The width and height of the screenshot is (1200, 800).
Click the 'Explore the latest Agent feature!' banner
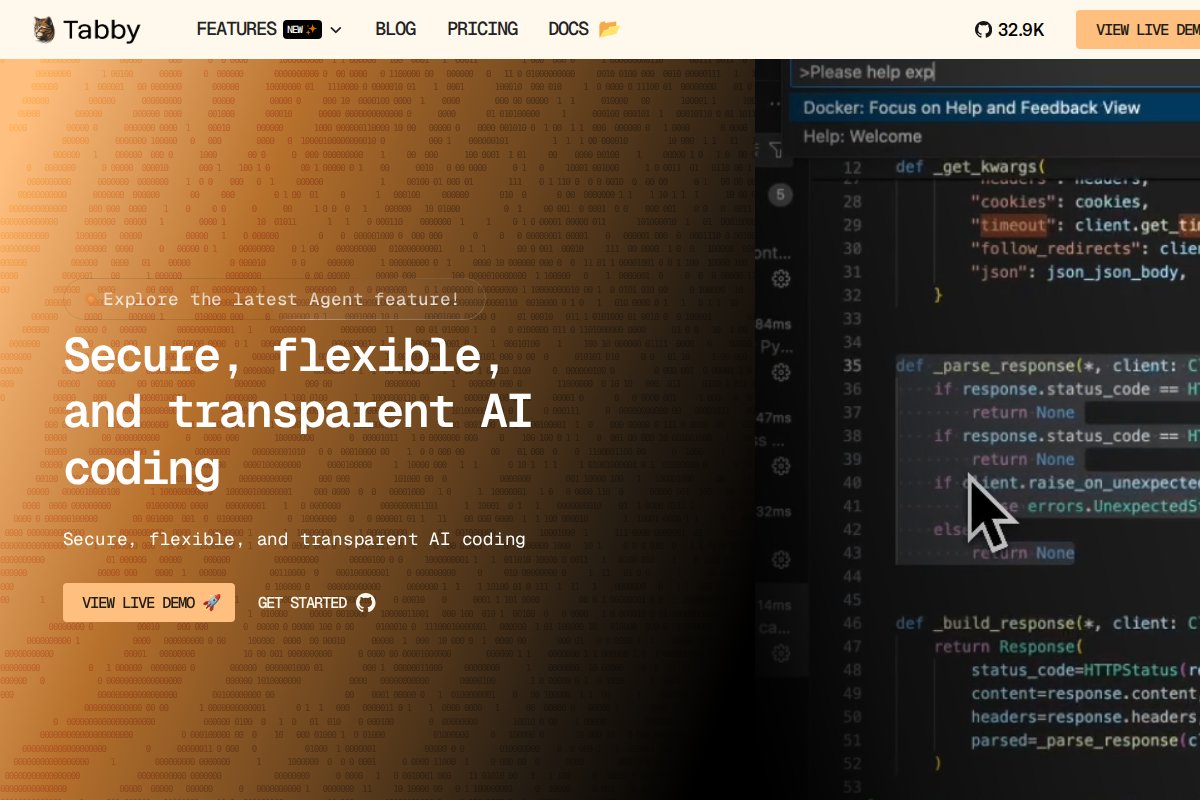[x=280, y=299]
